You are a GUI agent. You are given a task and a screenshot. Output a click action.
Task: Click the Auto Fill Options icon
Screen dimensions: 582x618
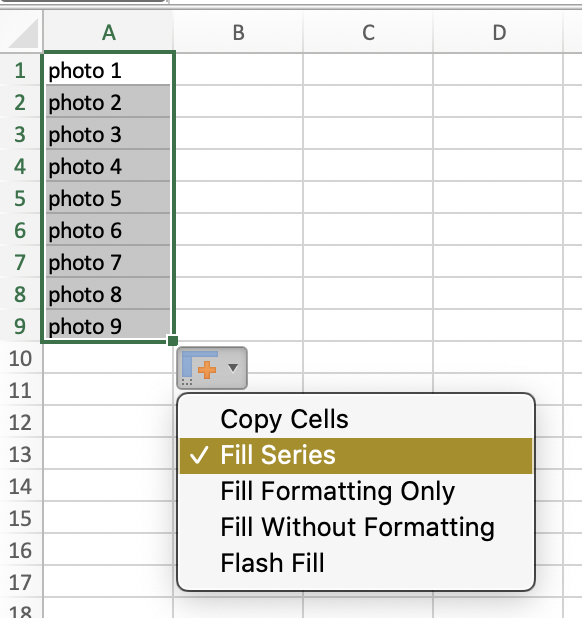tap(200, 368)
